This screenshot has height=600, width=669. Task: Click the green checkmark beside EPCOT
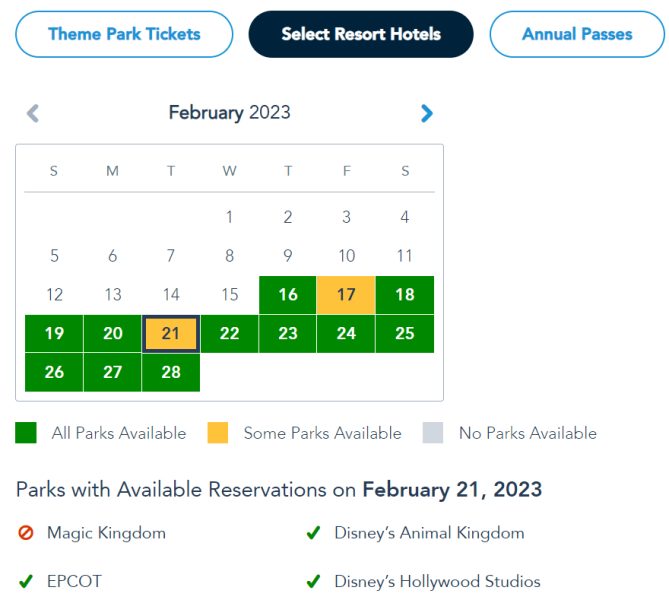(x=26, y=581)
